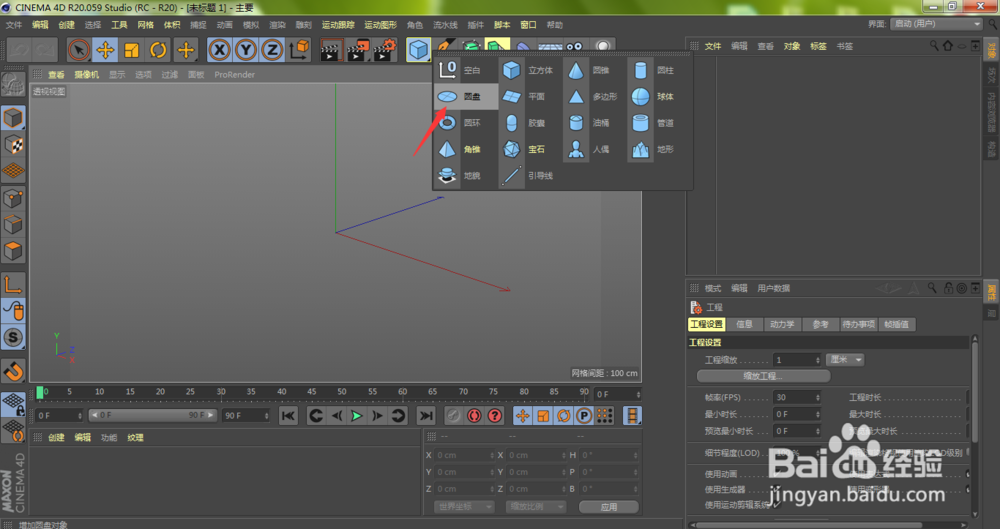Choose 宝石 platonic primitive

530,149
